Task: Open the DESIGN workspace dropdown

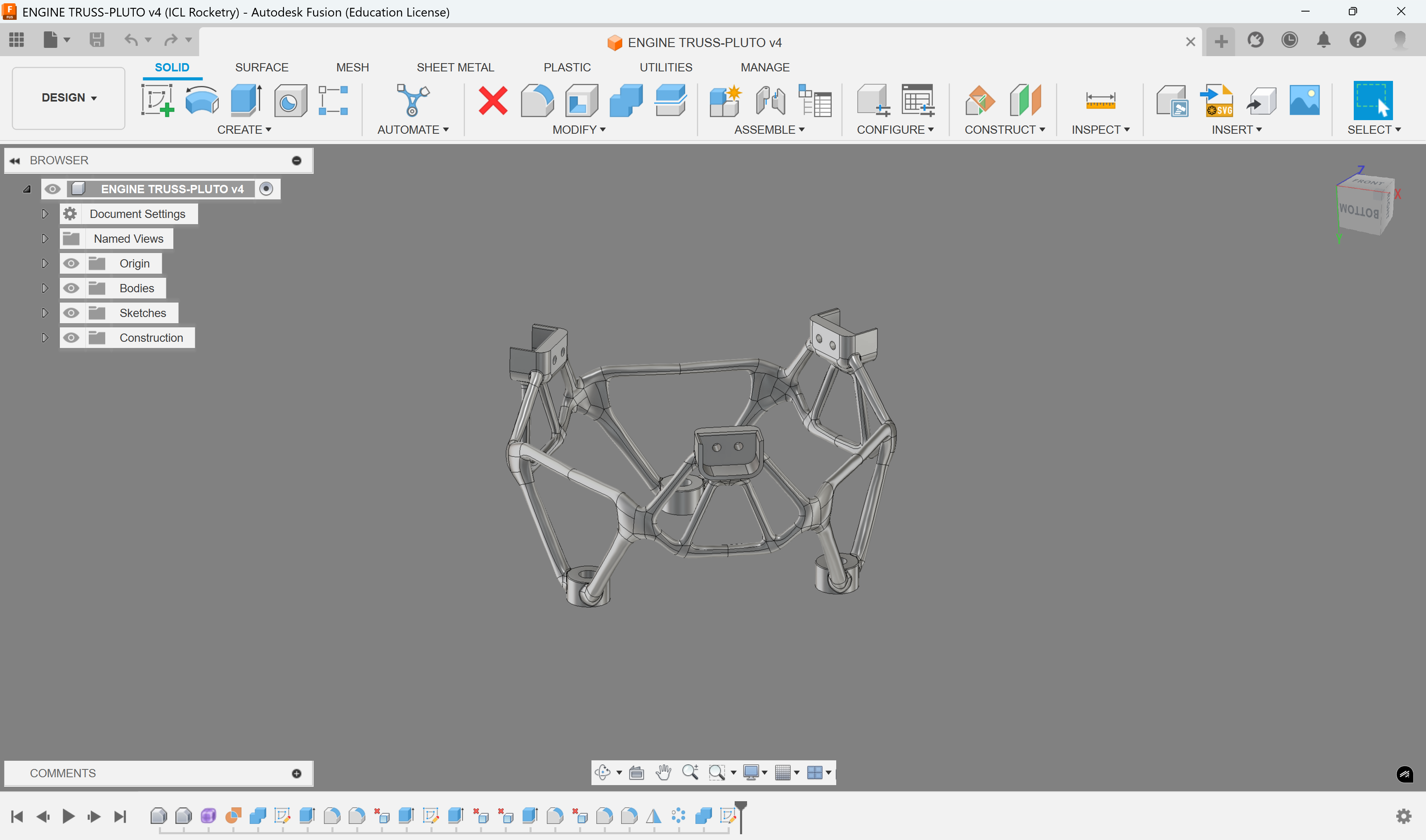Action: pos(69,97)
